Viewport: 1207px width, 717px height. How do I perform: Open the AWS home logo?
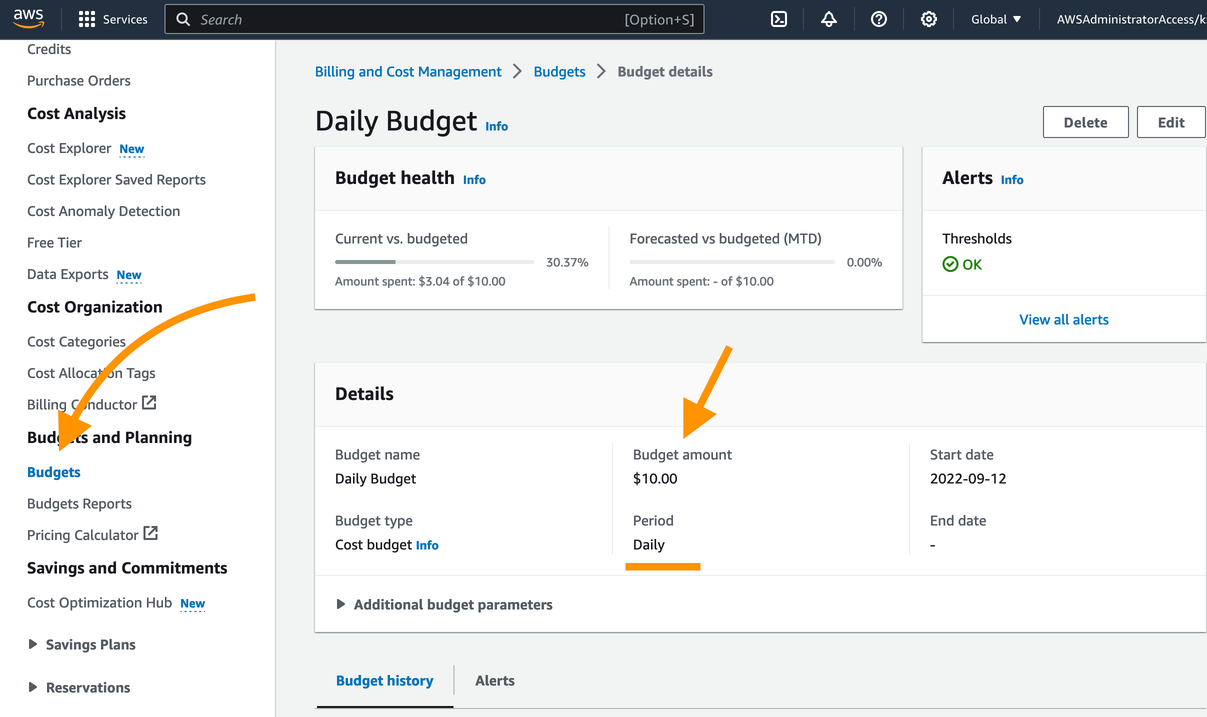coord(29,18)
